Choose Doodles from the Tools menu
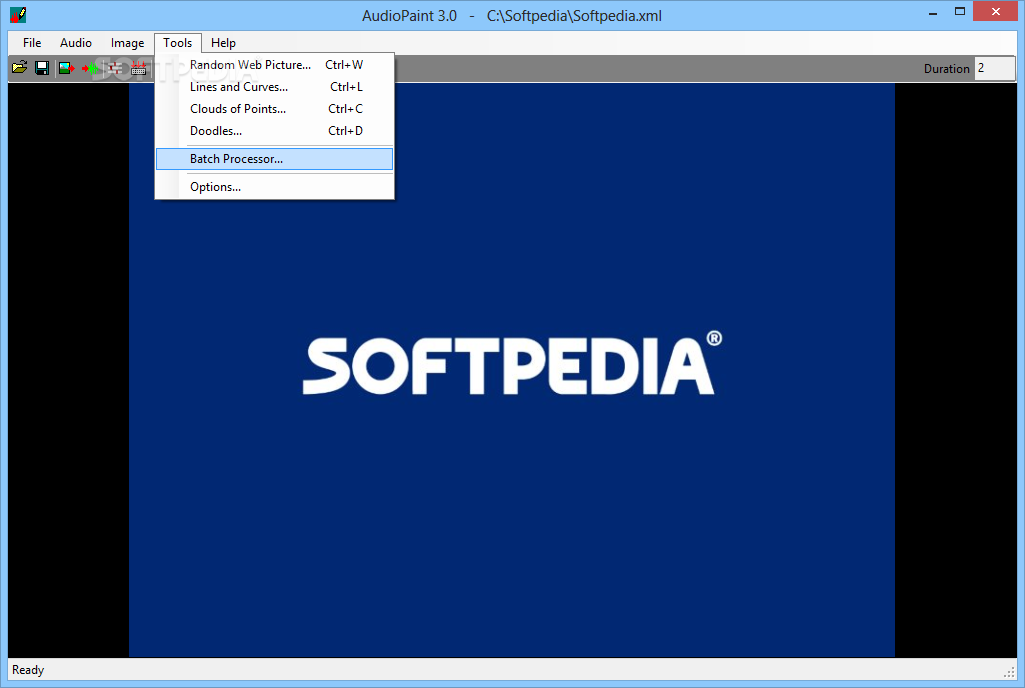1025x688 pixels. click(x=275, y=131)
